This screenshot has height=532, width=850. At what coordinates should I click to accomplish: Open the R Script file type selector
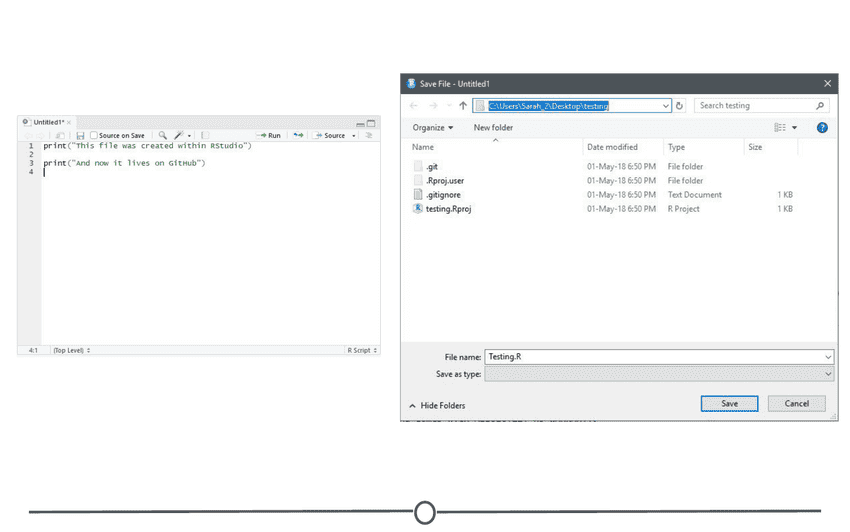tap(362, 350)
